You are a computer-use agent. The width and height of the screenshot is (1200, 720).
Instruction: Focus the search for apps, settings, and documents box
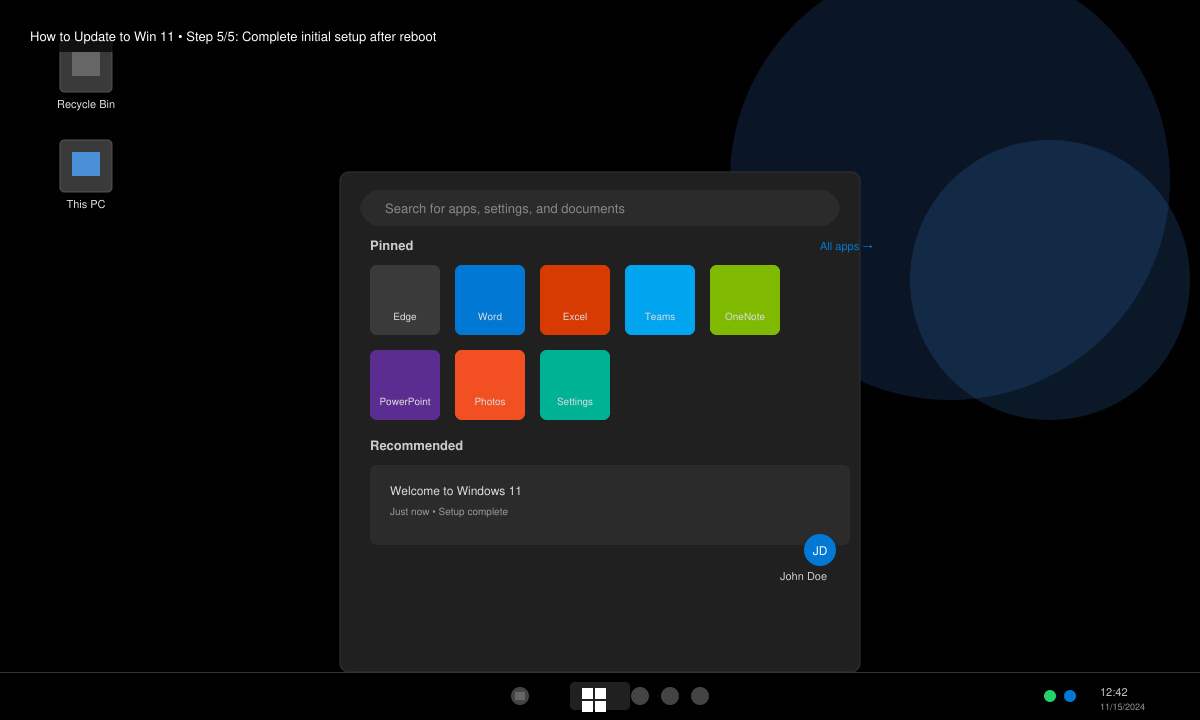[600, 208]
